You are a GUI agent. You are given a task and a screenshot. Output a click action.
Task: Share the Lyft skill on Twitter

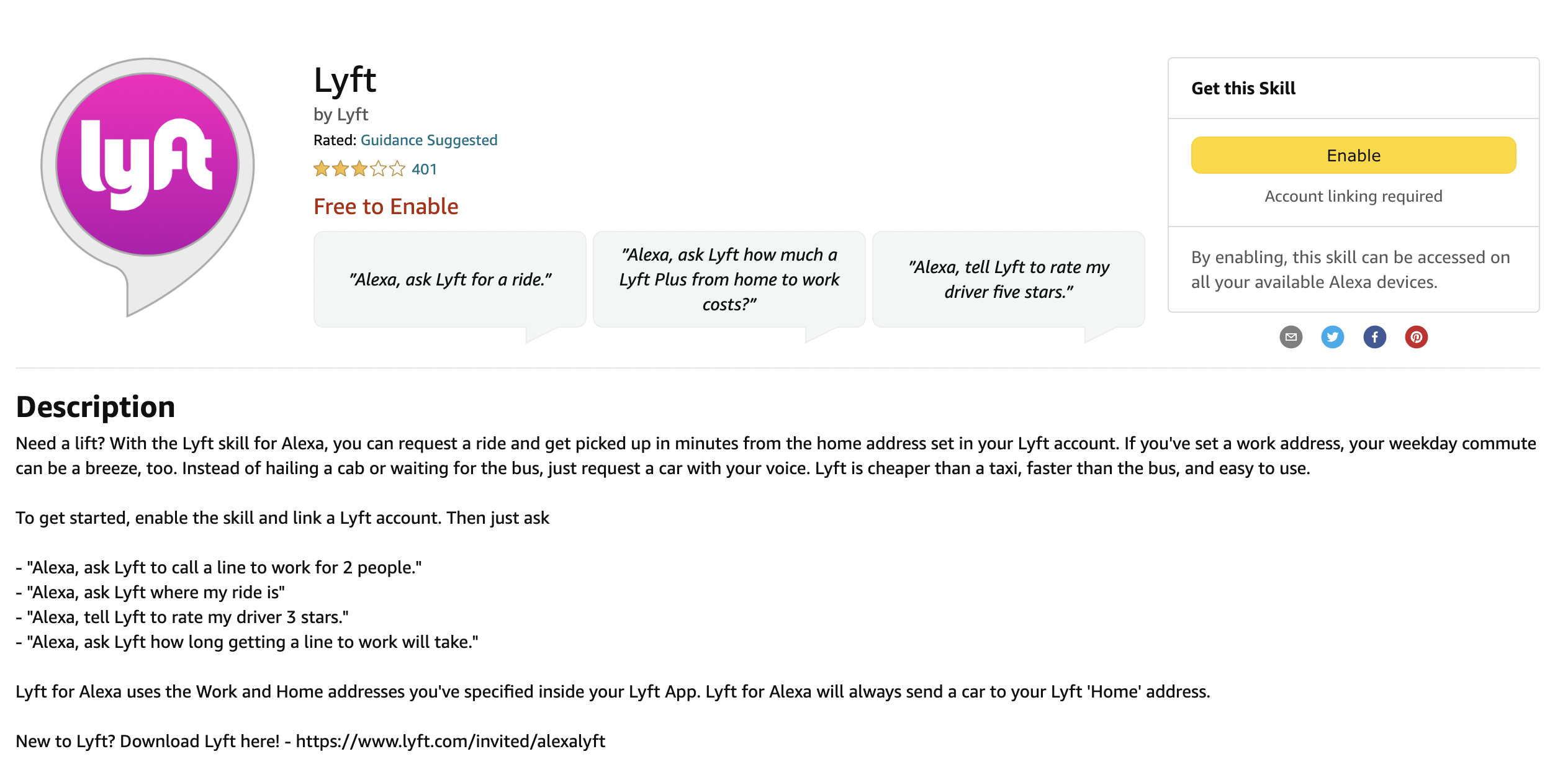coord(1332,337)
